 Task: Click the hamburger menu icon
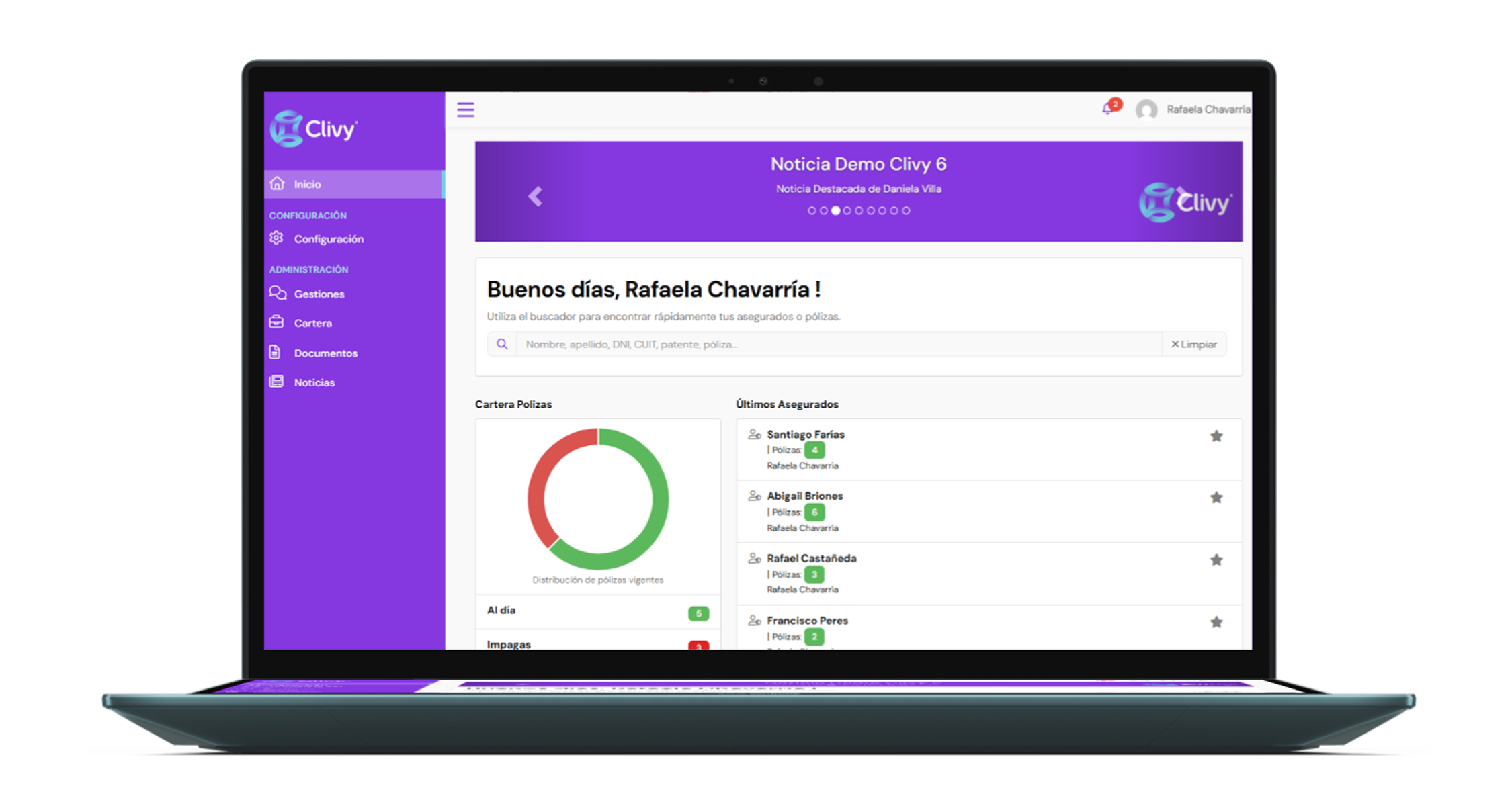tap(466, 109)
